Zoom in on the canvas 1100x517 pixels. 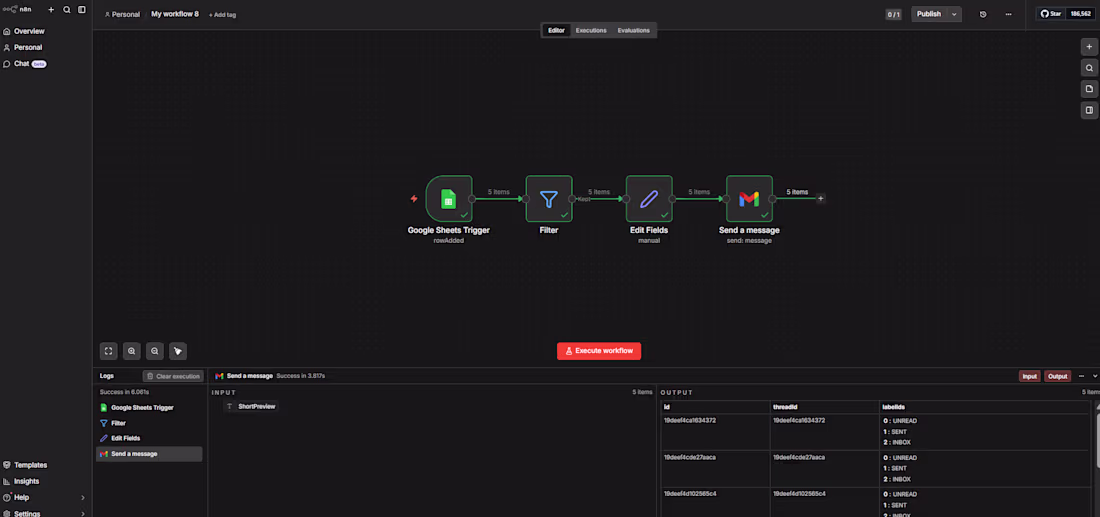tap(132, 351)
